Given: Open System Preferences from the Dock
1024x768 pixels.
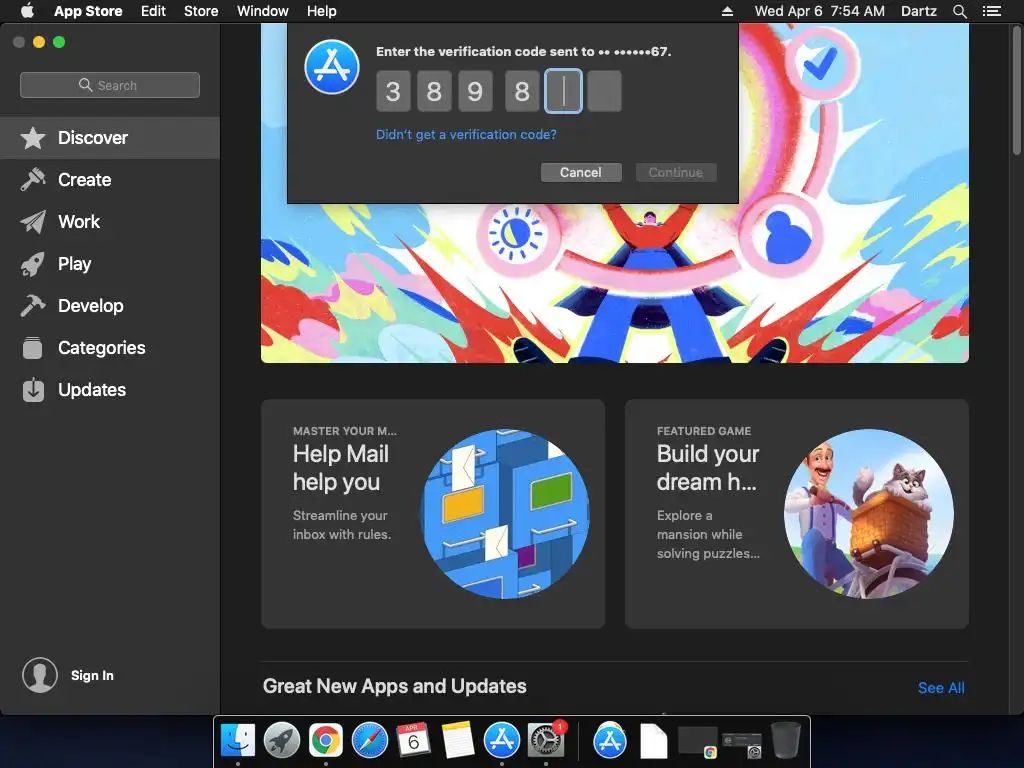Looking at the screenshot, I should pyautogui.click(x=545, y=741).
